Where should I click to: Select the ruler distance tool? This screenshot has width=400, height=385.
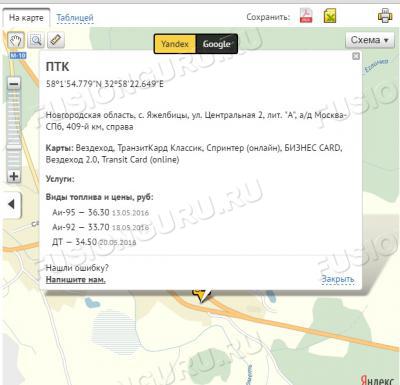(x=56, y=40)
